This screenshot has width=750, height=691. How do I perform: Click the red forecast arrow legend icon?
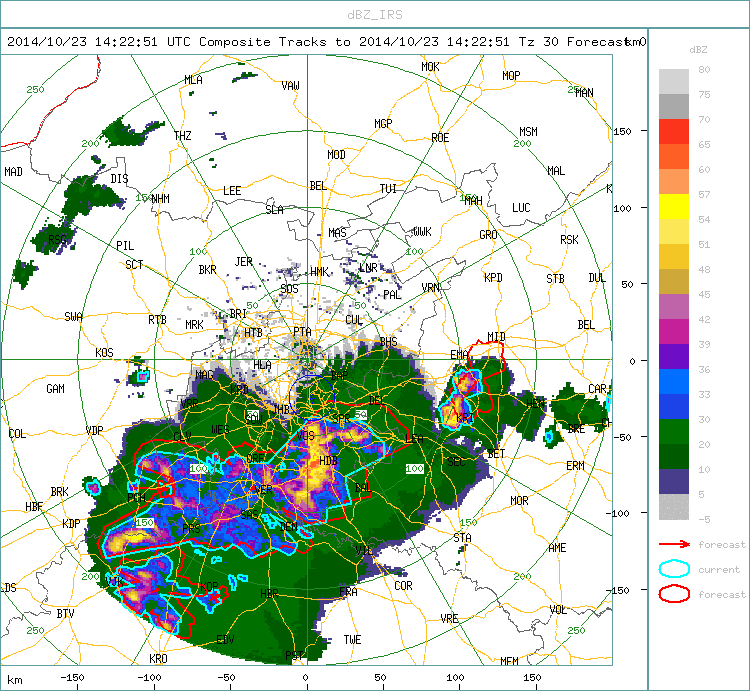tap(674, 544)
